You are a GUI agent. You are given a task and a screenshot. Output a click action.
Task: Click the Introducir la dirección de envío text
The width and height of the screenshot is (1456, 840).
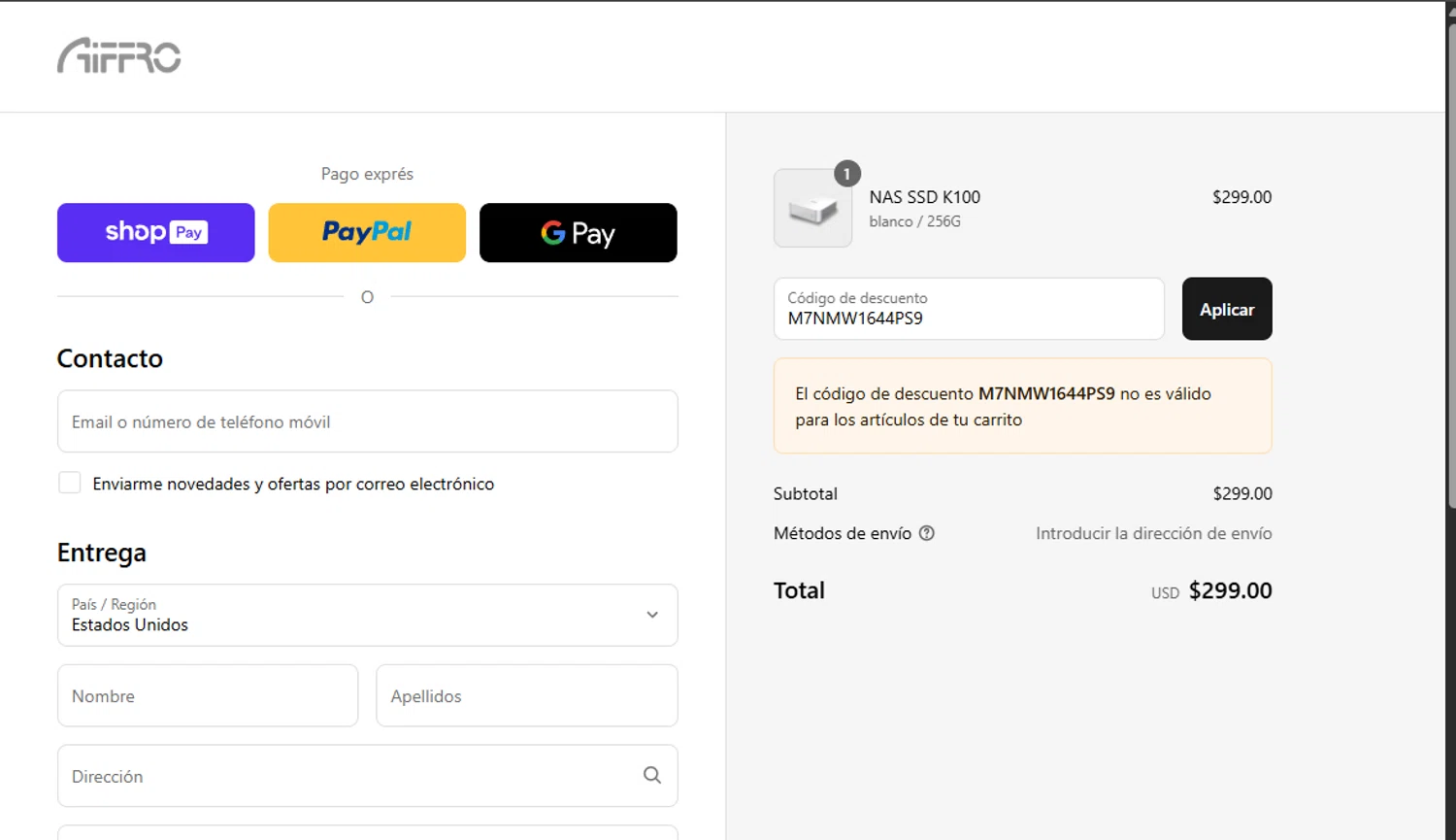coord(1154,533)
